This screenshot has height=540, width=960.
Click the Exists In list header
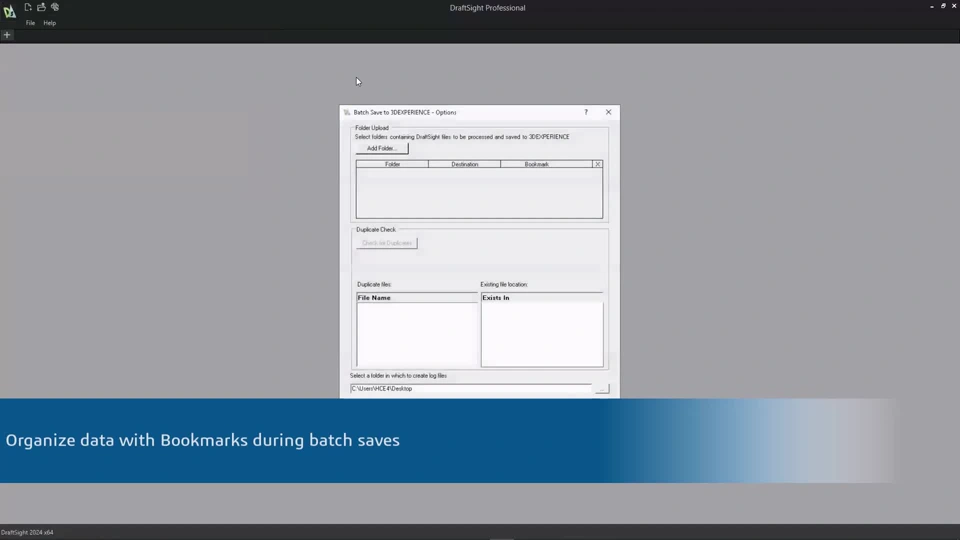[542, 298]
